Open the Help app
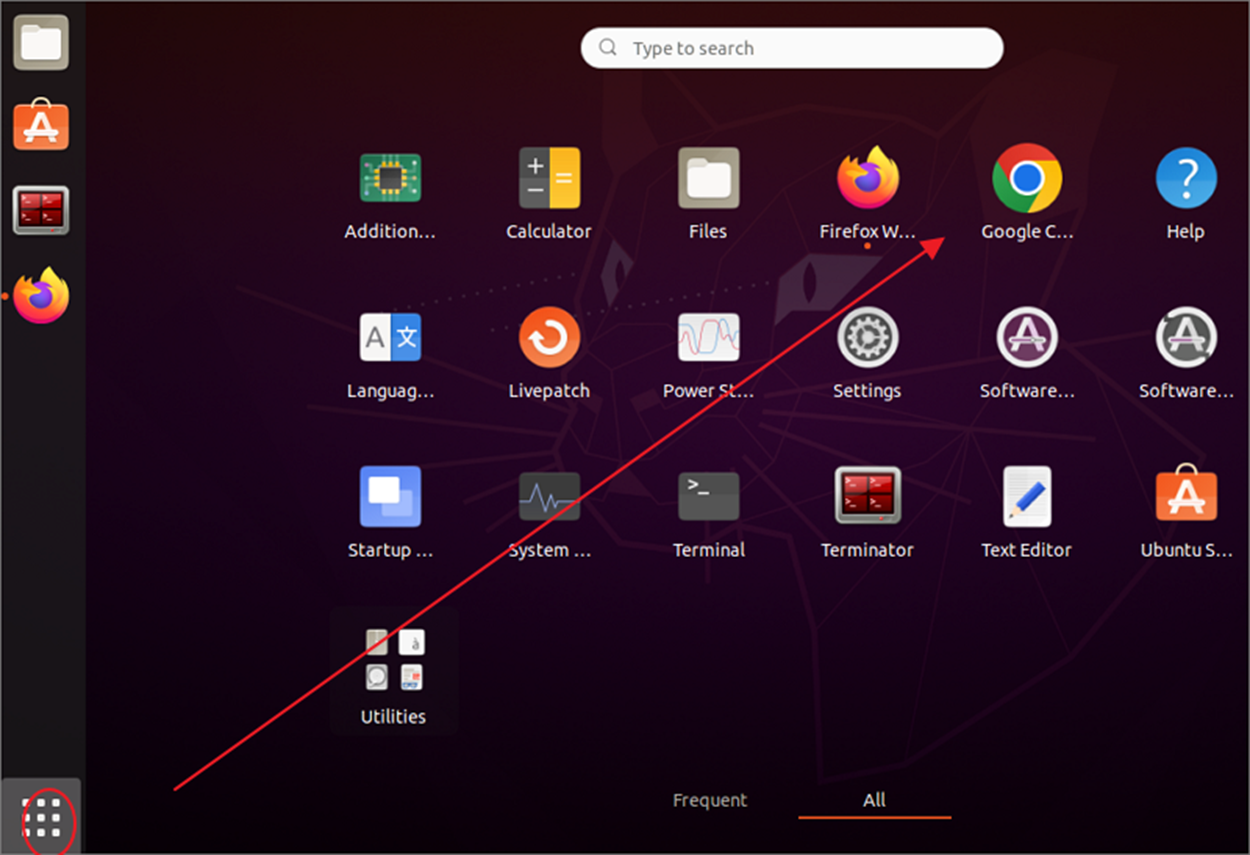Image resolution: width=1250 pixels, height=855 pixels. click(1186, 178)
